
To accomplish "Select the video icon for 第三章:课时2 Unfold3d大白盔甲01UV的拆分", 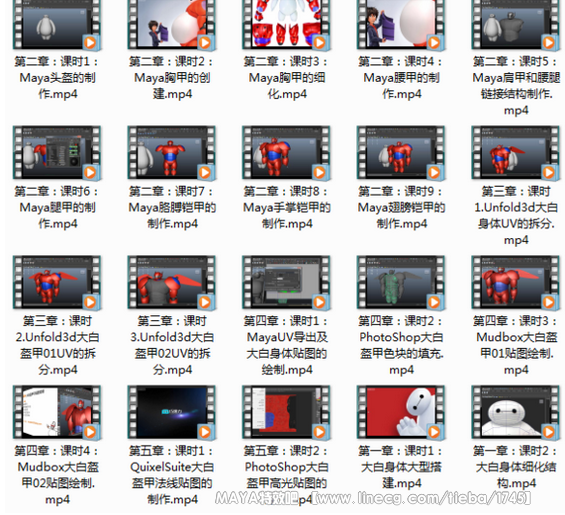I will pyautogui.click(x=57, y=282).
